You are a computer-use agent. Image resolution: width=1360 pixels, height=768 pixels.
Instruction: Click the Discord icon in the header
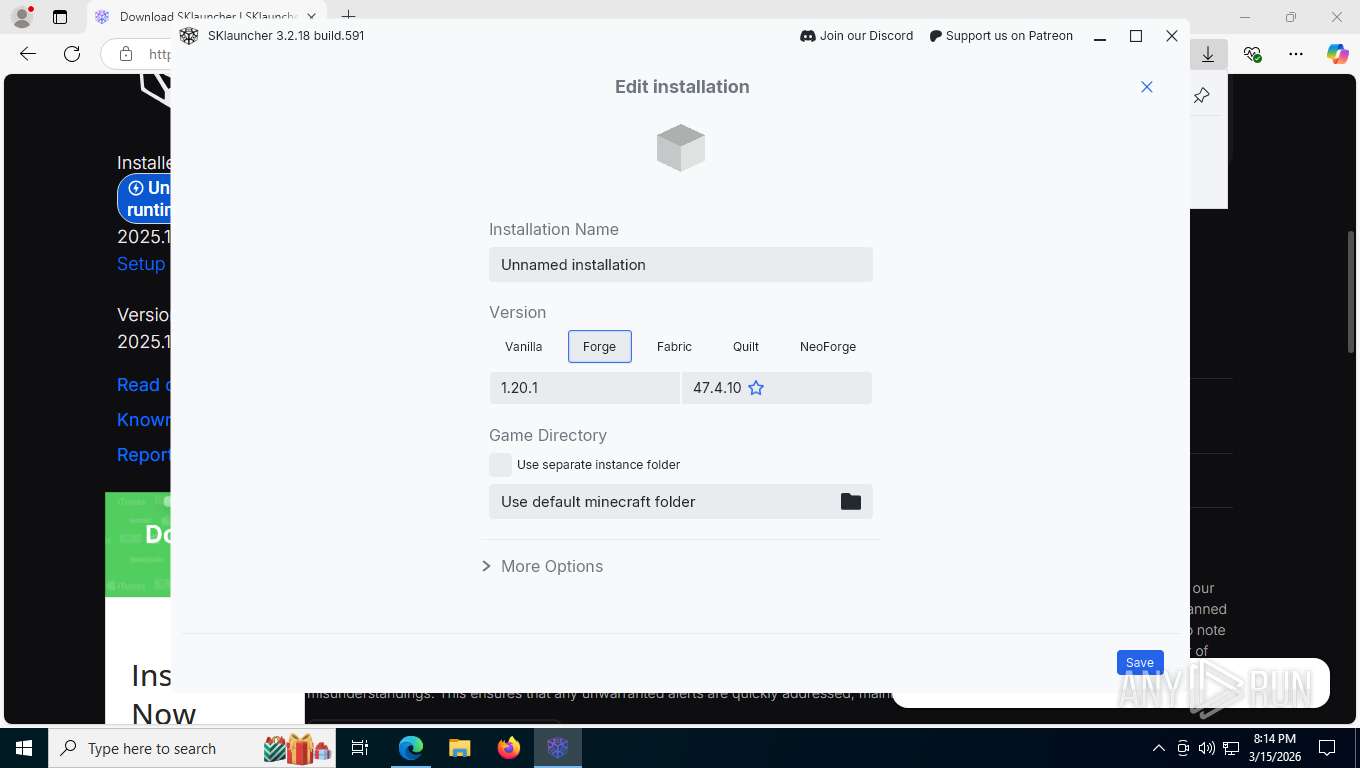point(808,36)
